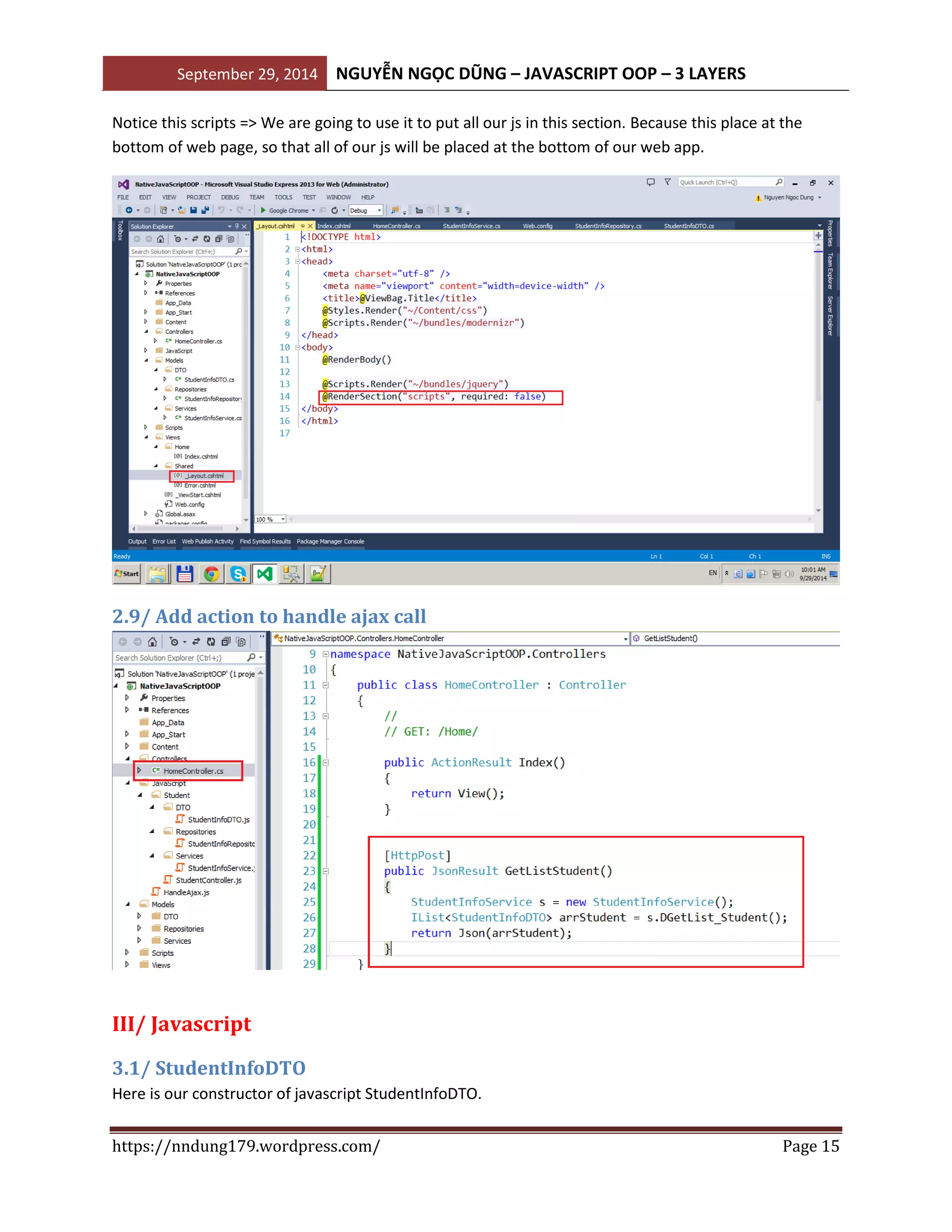Toggle pin on Solution Explorer panel
952x1232 pixels.
click(x=237, y=226)
